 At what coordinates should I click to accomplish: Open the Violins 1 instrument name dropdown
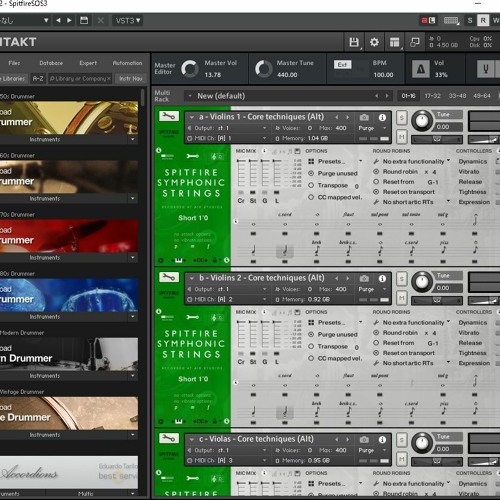coord(192,117)
